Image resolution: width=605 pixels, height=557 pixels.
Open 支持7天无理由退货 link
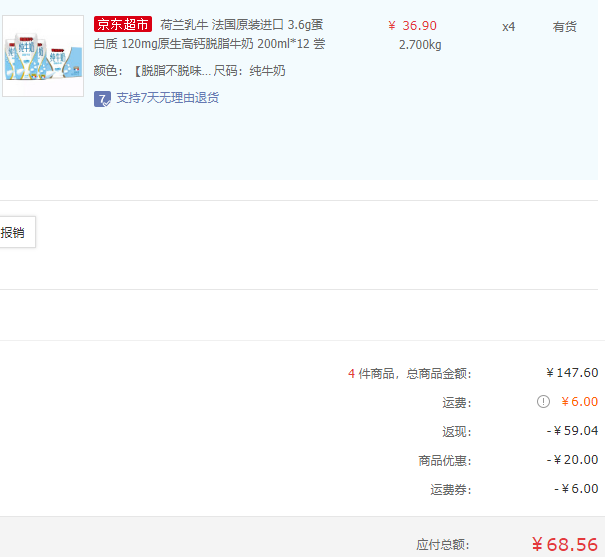coord(167,98)
